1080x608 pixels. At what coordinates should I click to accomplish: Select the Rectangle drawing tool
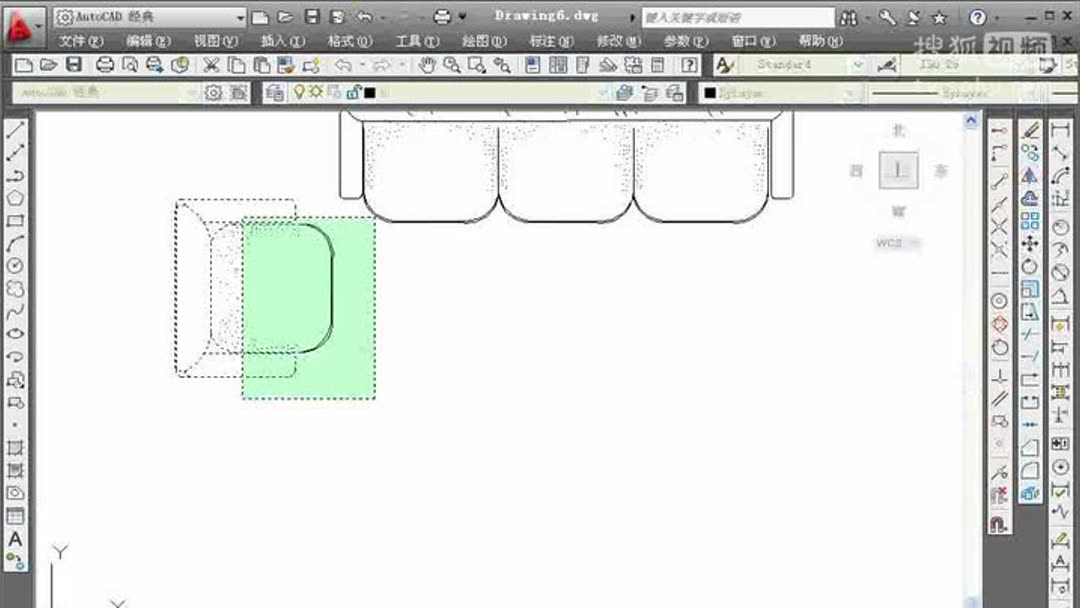tap(15, 221)
